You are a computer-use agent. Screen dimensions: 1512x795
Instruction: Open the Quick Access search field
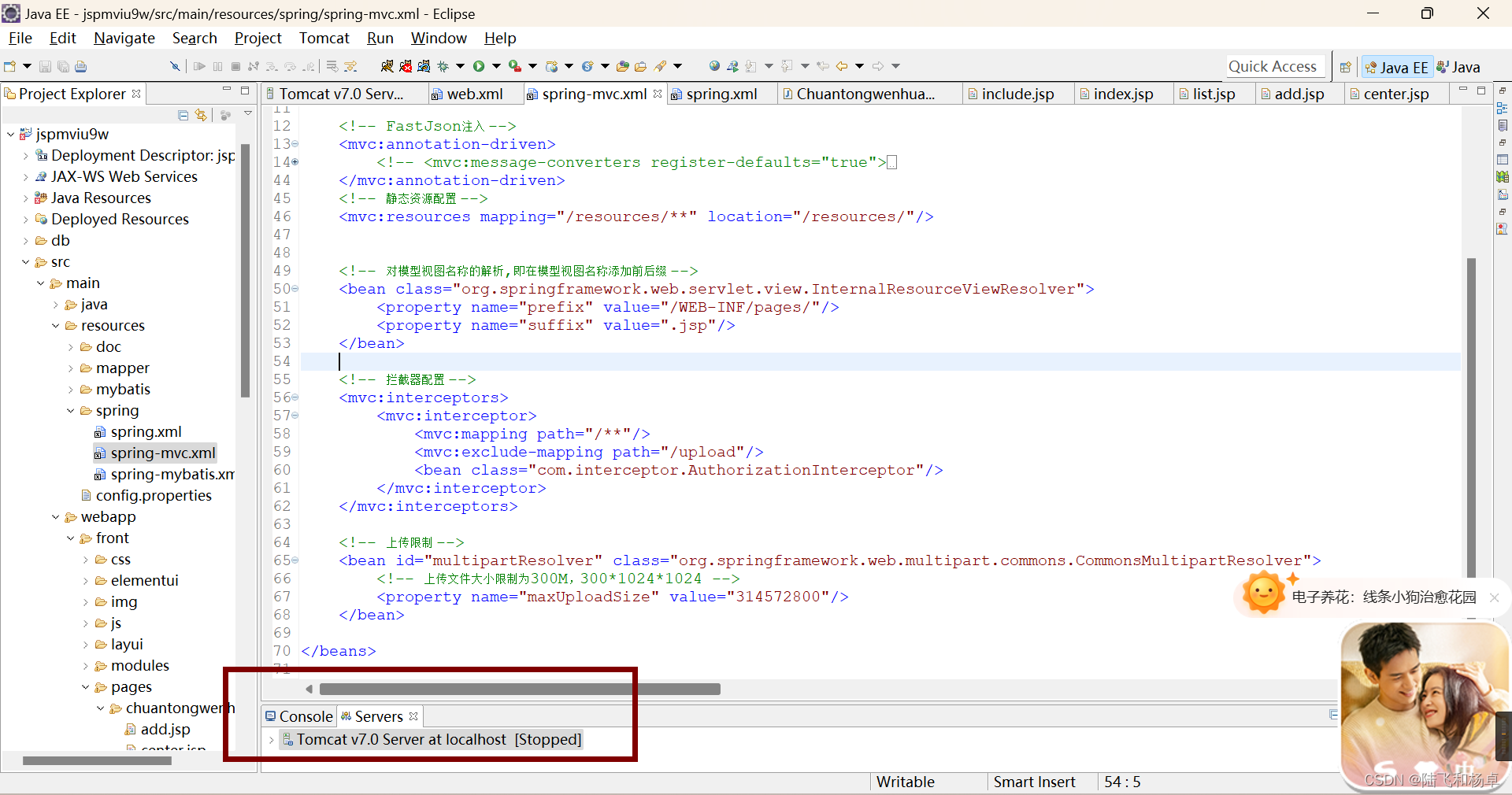(1274, 66)
